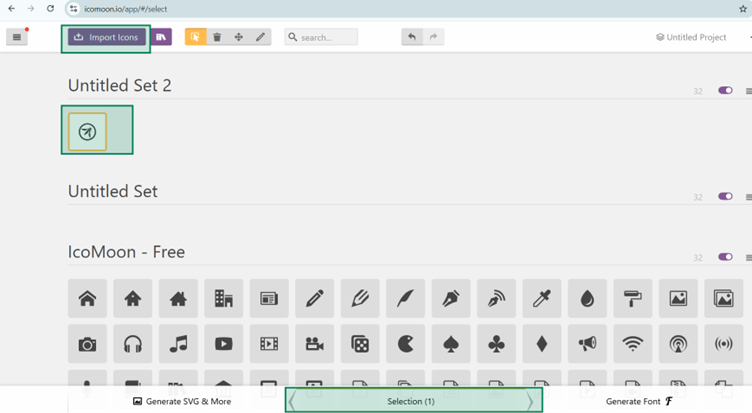Toggle the IcoMoon - Free set switch
The height and width of the screenshot is (413, 752).
coord(726,257)
